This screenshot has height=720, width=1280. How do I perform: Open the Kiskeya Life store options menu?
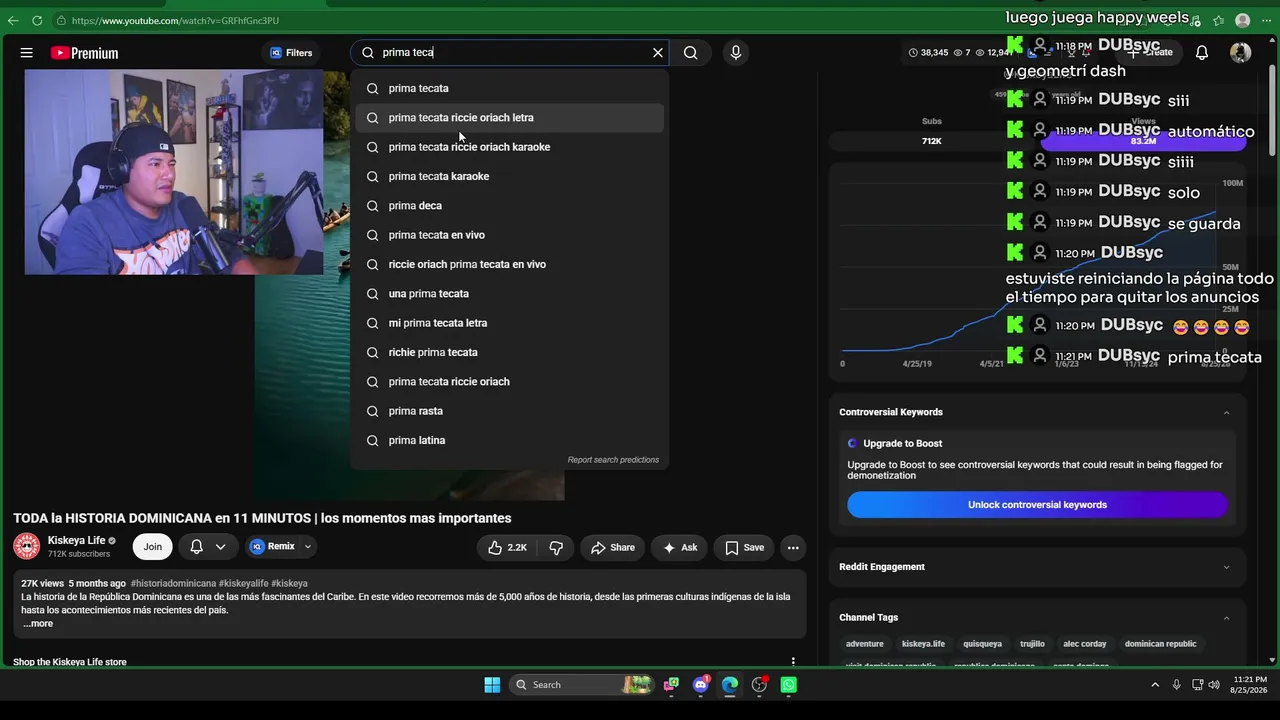(793, 661)
